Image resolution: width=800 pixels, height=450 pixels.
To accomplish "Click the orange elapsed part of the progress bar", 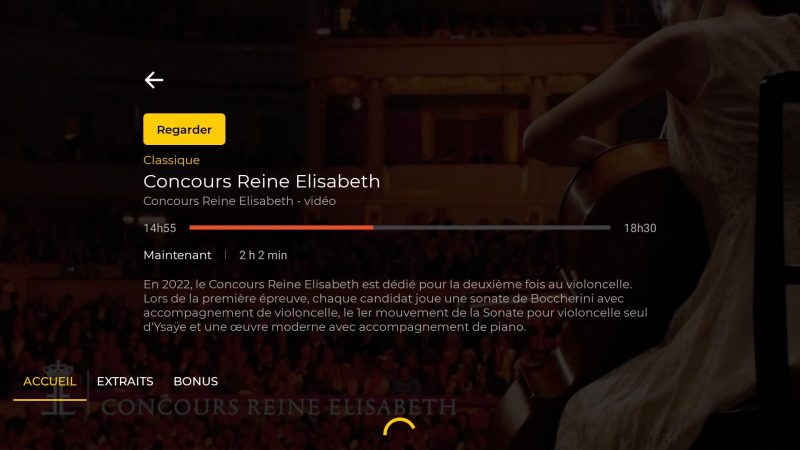I will 281,228.
